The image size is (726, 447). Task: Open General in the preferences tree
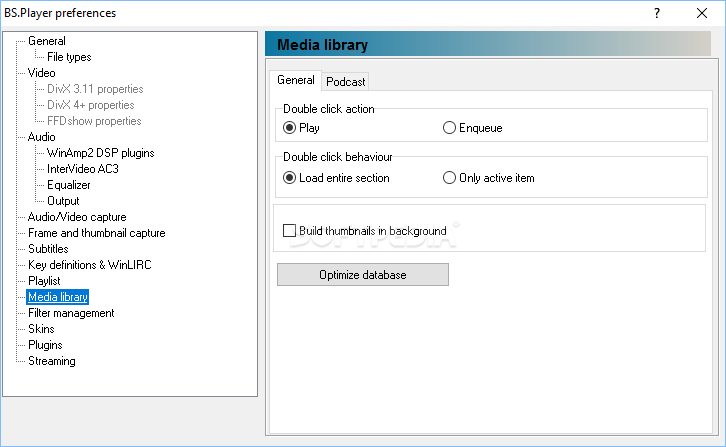click(47, 41)
